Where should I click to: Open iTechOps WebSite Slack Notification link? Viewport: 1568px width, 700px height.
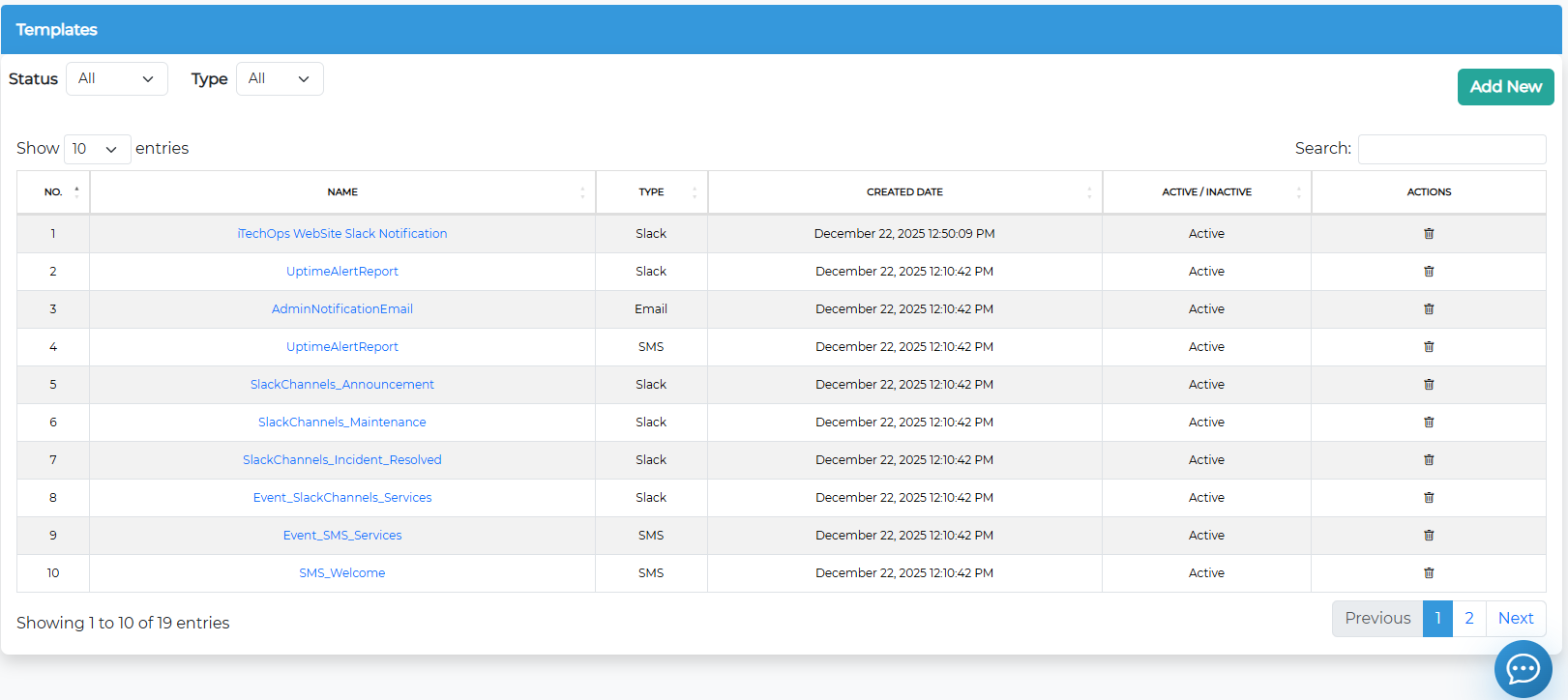(x=342, y=234)
